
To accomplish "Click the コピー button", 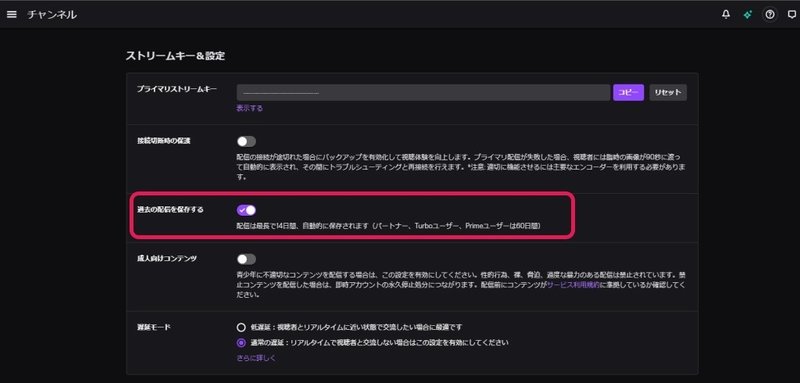I will tap(628, 92).
